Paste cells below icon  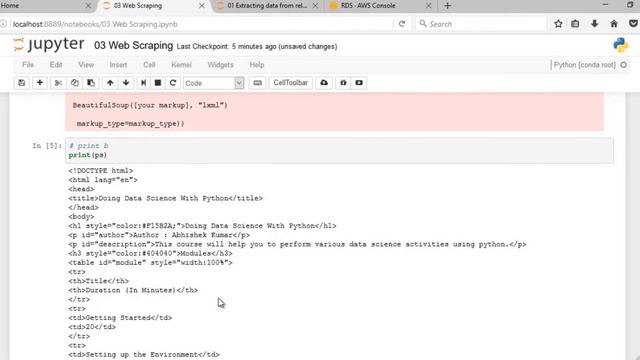(x=91, y=83)
